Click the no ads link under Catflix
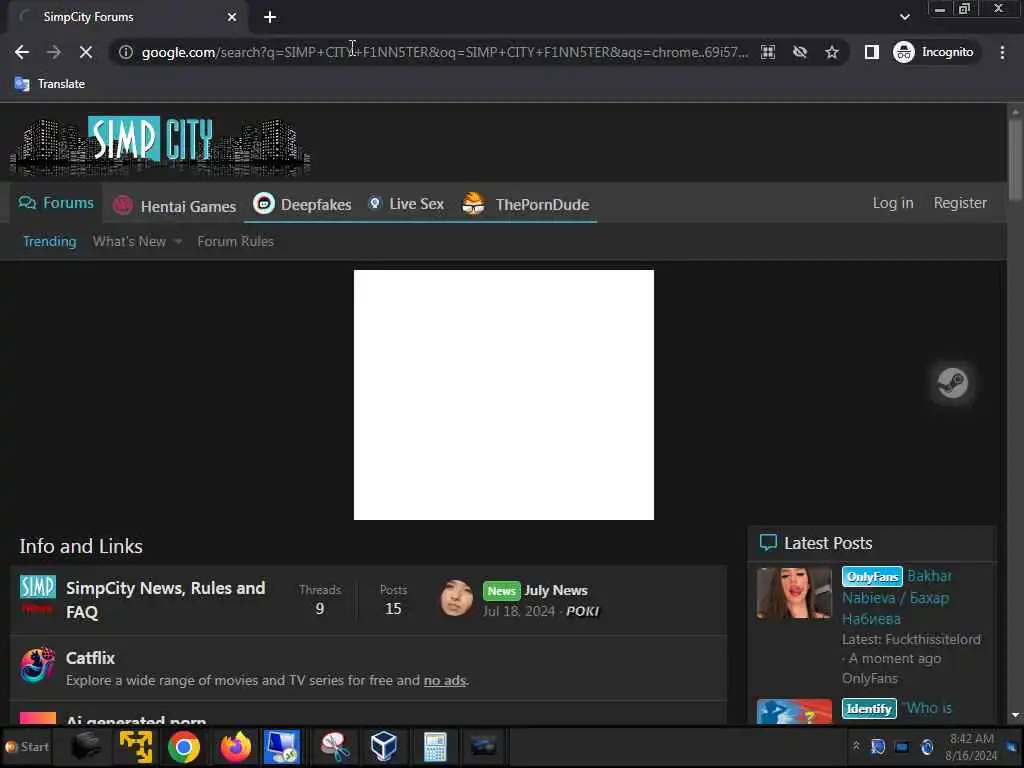 coord(445,680)
